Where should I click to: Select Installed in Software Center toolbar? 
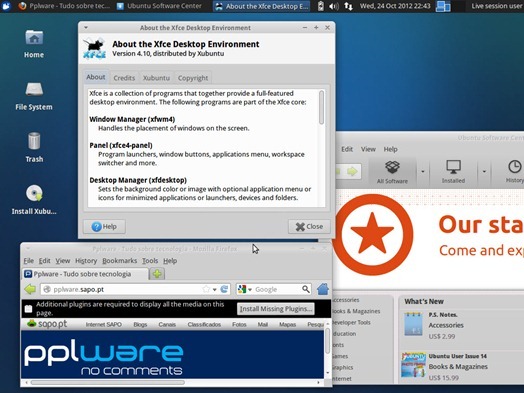(x=453, y=172)
